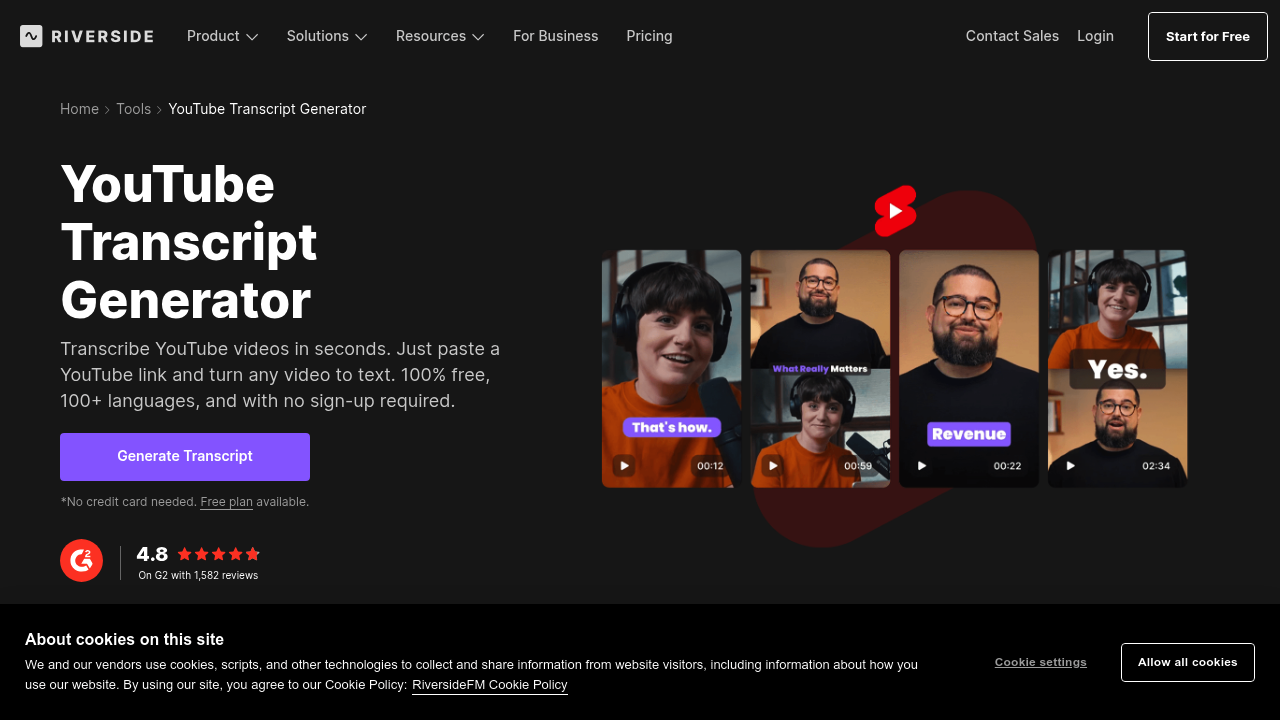
Task: Click the five-star rating icons
Action: click(x=219, y=554)
